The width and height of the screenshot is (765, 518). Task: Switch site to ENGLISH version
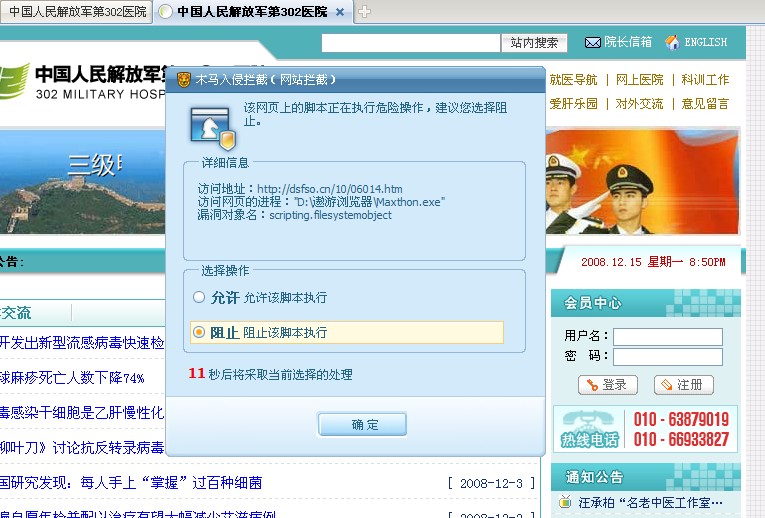click(705, 42)
